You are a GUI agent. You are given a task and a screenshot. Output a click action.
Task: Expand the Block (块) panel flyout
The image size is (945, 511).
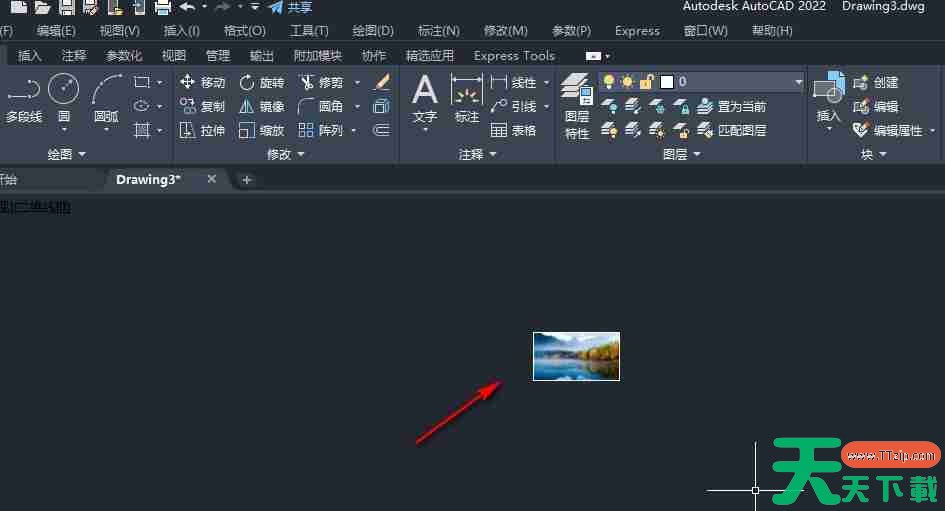873,154
